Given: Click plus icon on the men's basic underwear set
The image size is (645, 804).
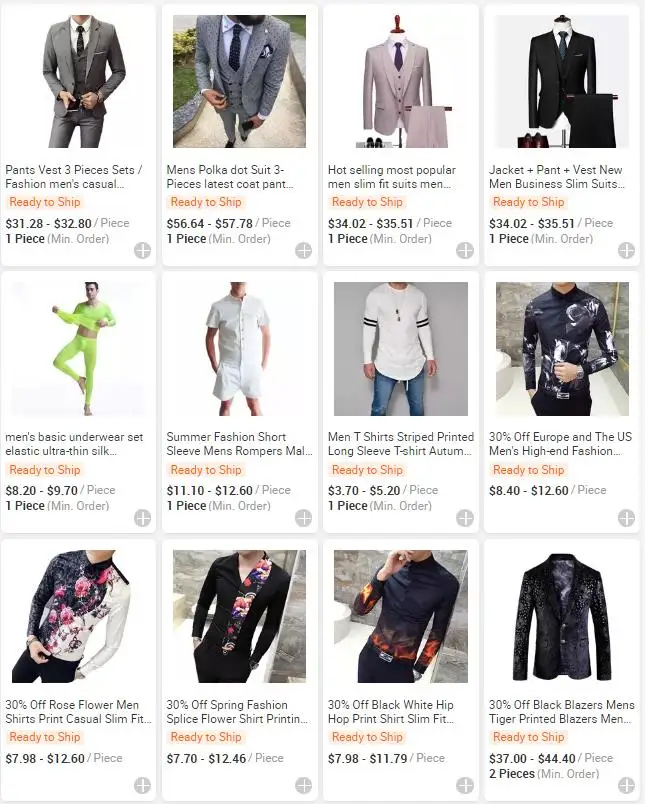Looking at the screenshot, I should click(143, 518).
